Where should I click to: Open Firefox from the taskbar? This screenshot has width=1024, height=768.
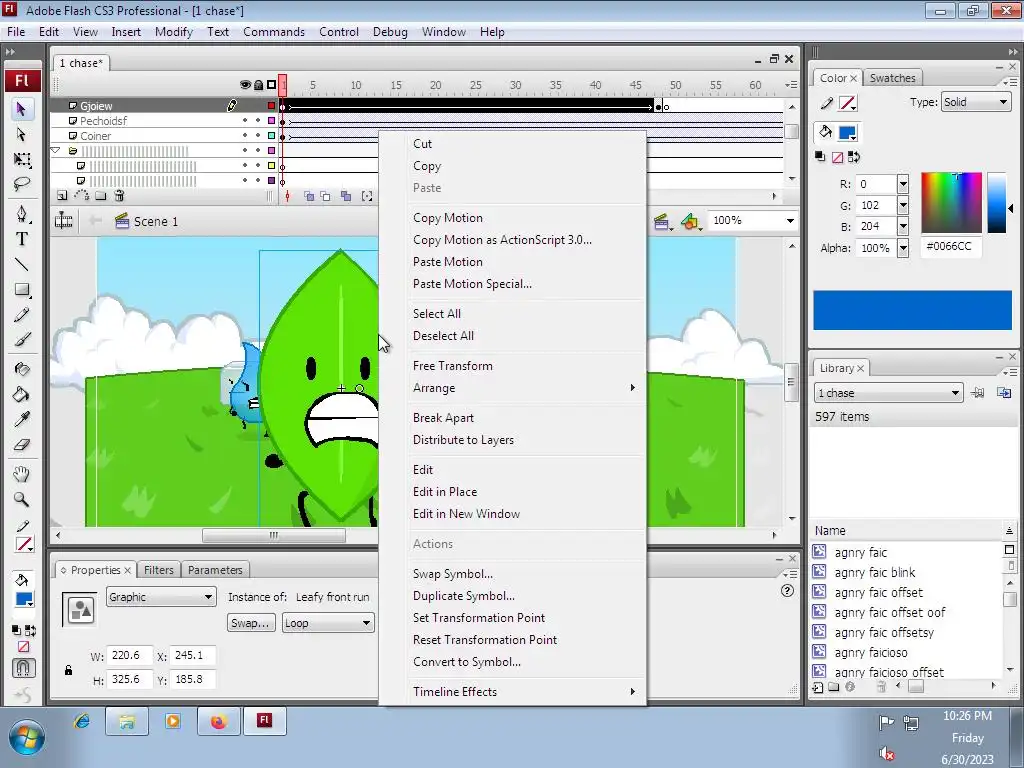[x=218, y=722]
